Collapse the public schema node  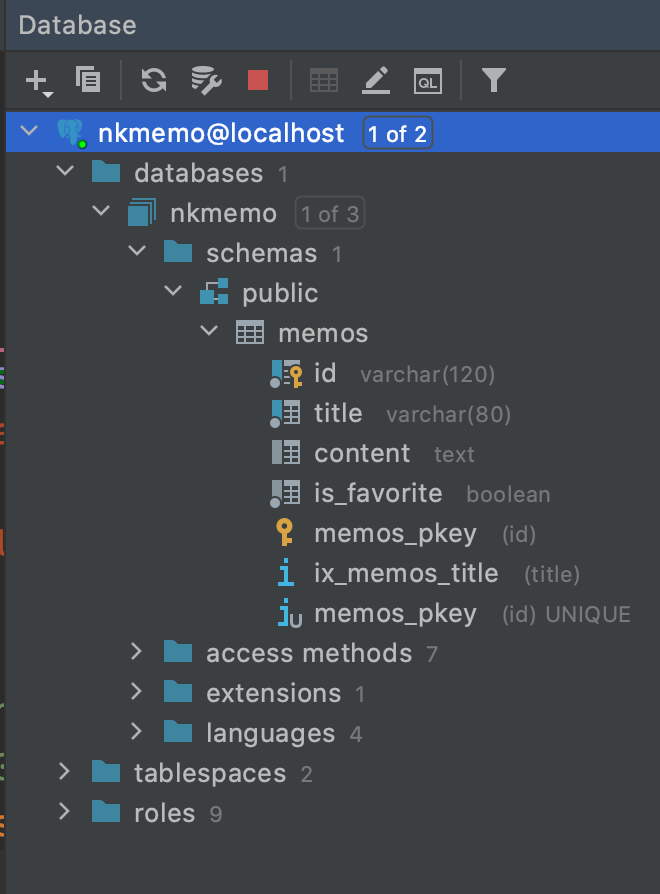[173, 291]
